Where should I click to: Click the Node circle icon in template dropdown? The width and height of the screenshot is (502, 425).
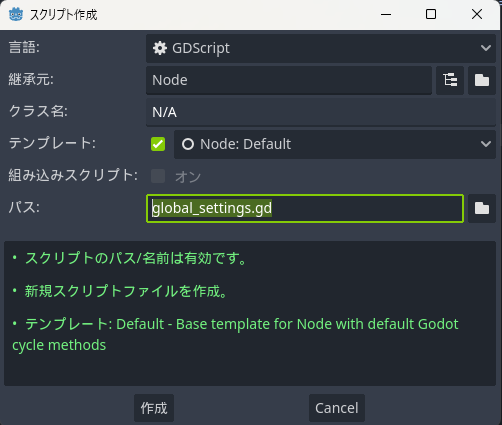tap(188, 144)
